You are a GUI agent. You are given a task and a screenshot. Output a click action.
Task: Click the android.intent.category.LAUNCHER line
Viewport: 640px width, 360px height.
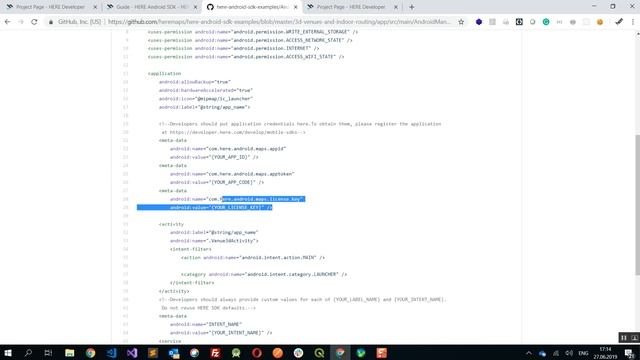[x=264, y=274]
